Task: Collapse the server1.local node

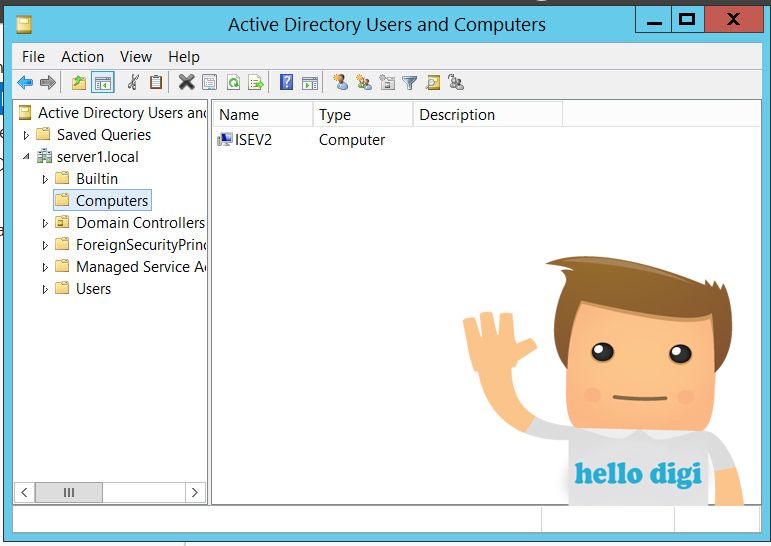Action: tap(26, 157)
